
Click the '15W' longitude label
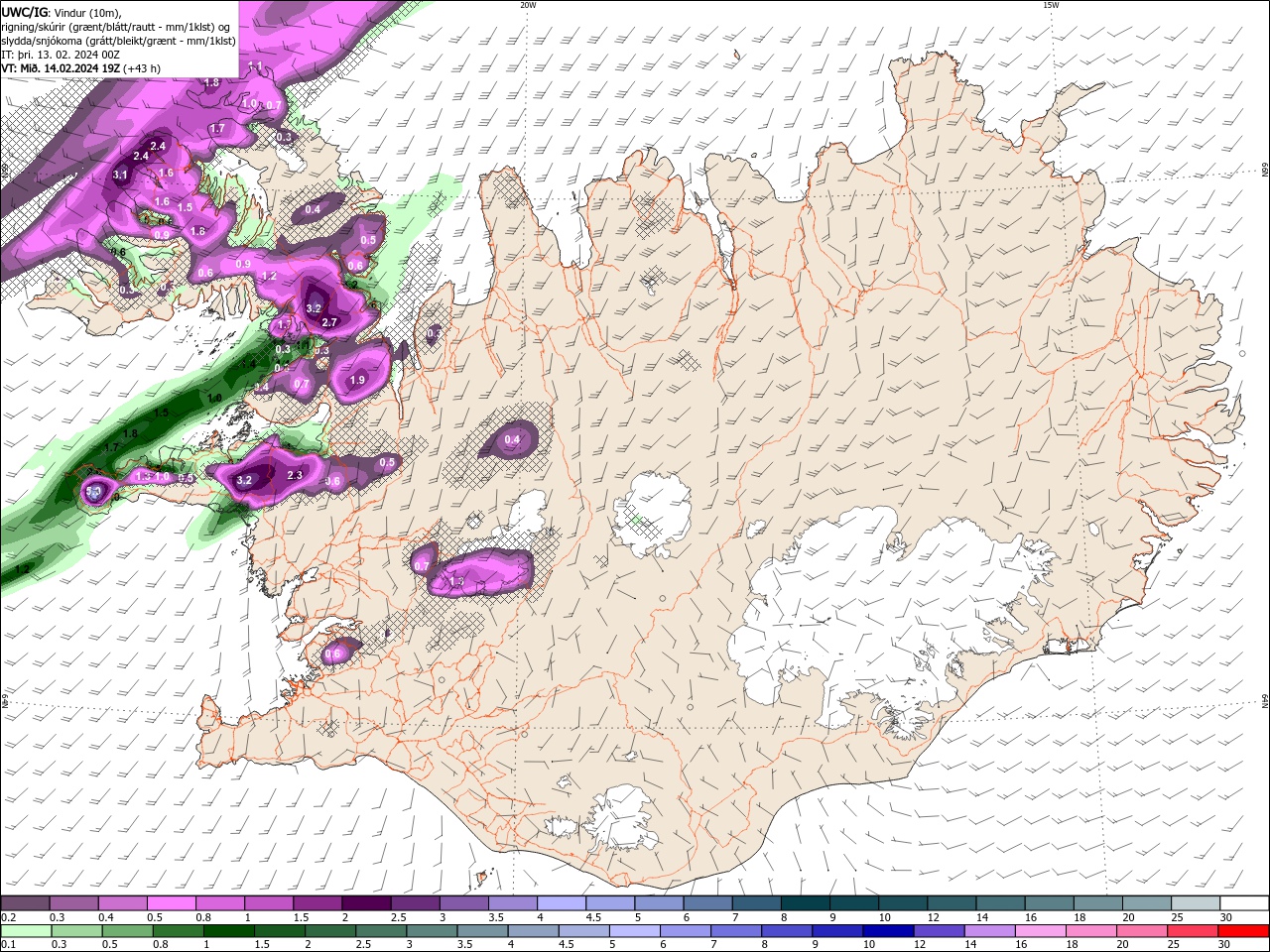click(1050, 5)
